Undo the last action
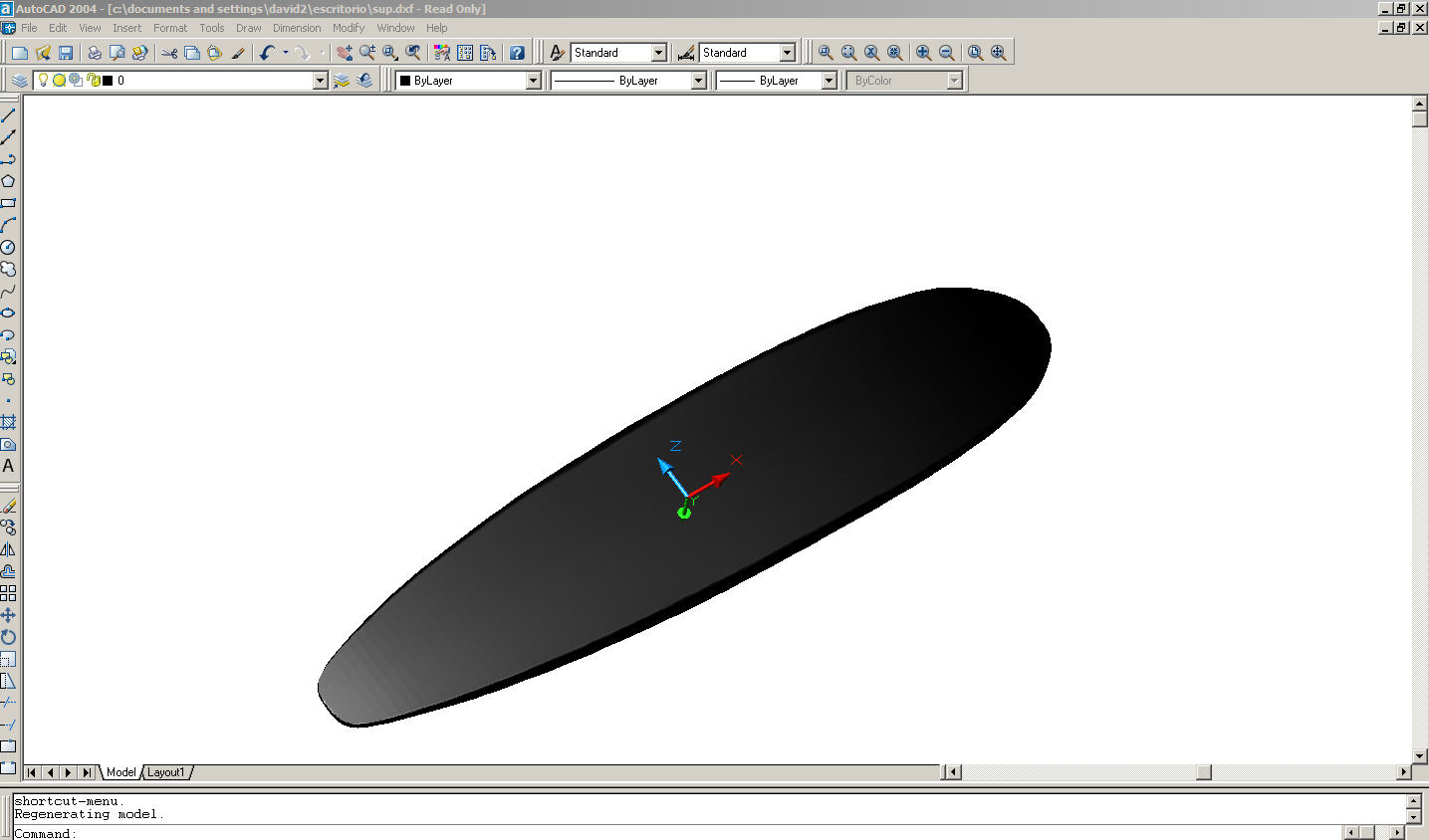The height and width of the screenshot is (840, 1429). point(267,53)
